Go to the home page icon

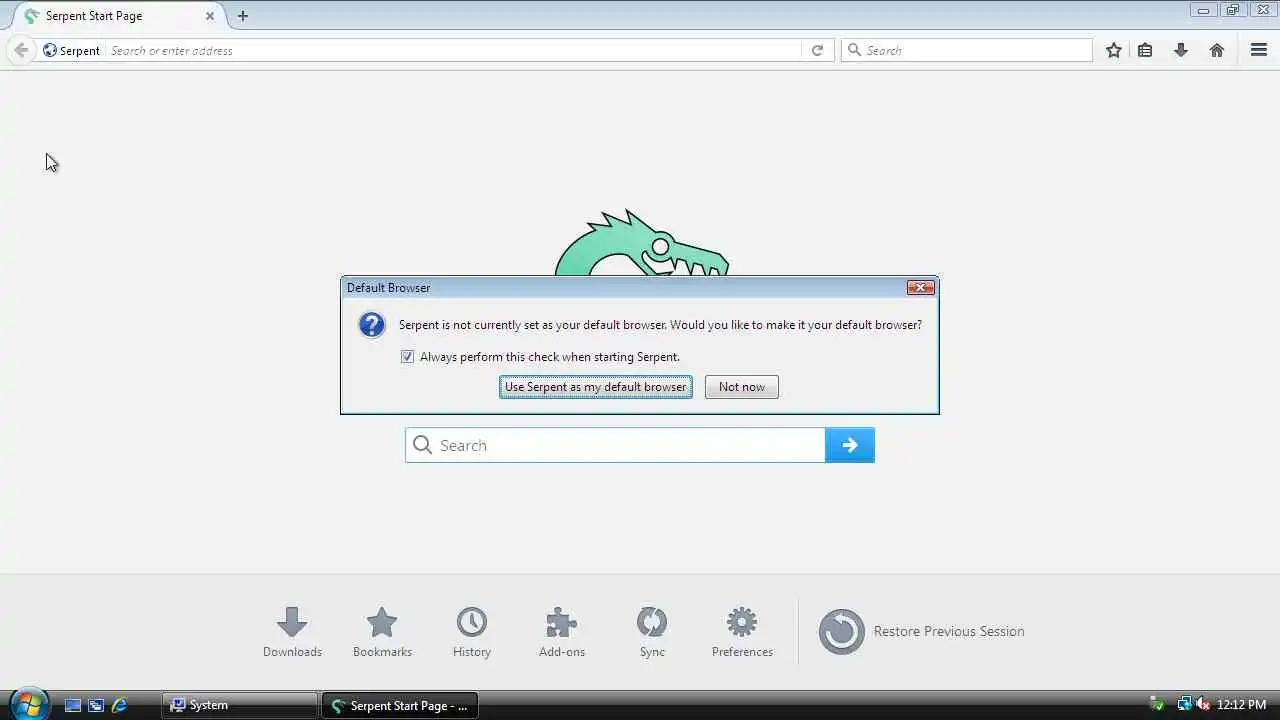[x=1217, y=50]
